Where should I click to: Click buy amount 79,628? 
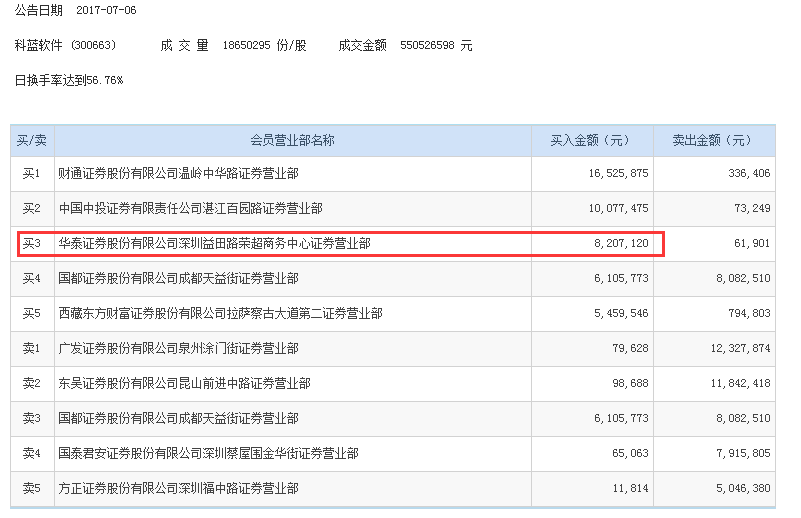pos(630,348)
